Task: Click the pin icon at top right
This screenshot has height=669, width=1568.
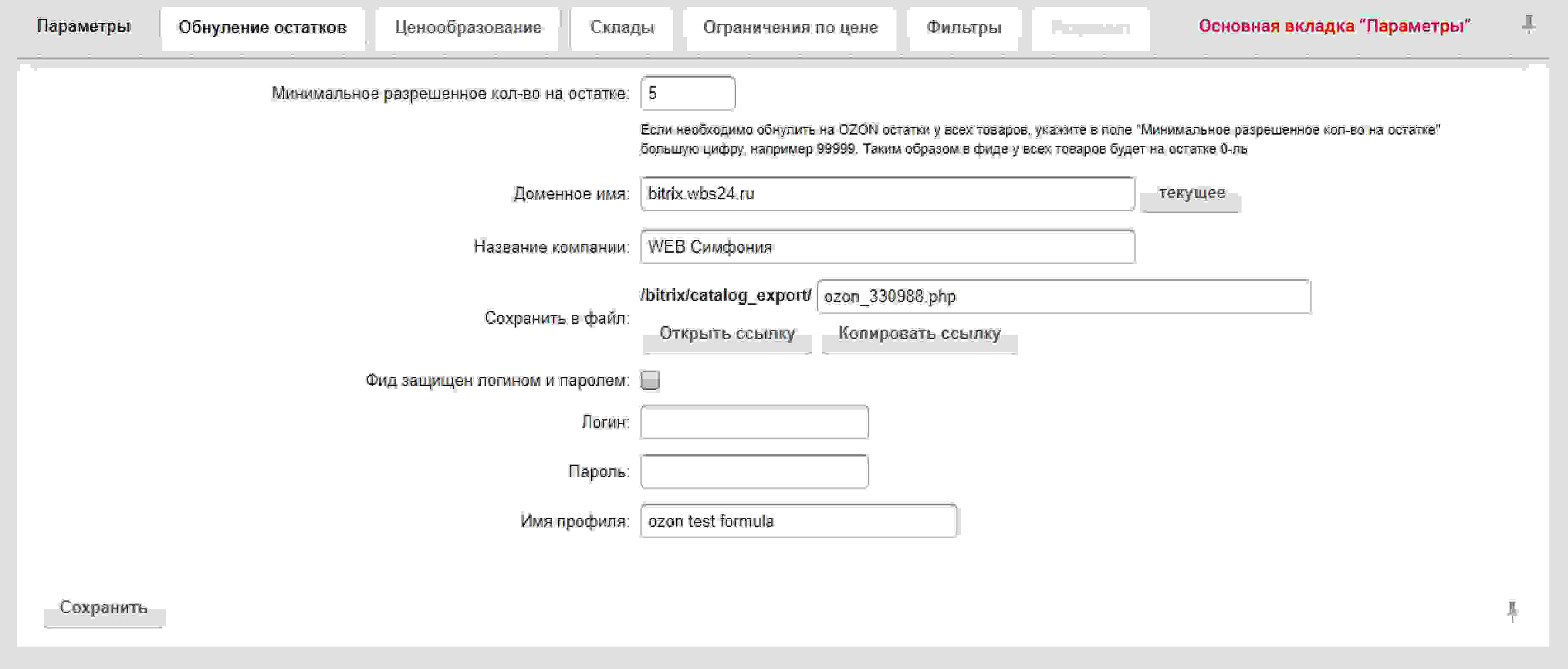Action: [x=1528, y=25]
